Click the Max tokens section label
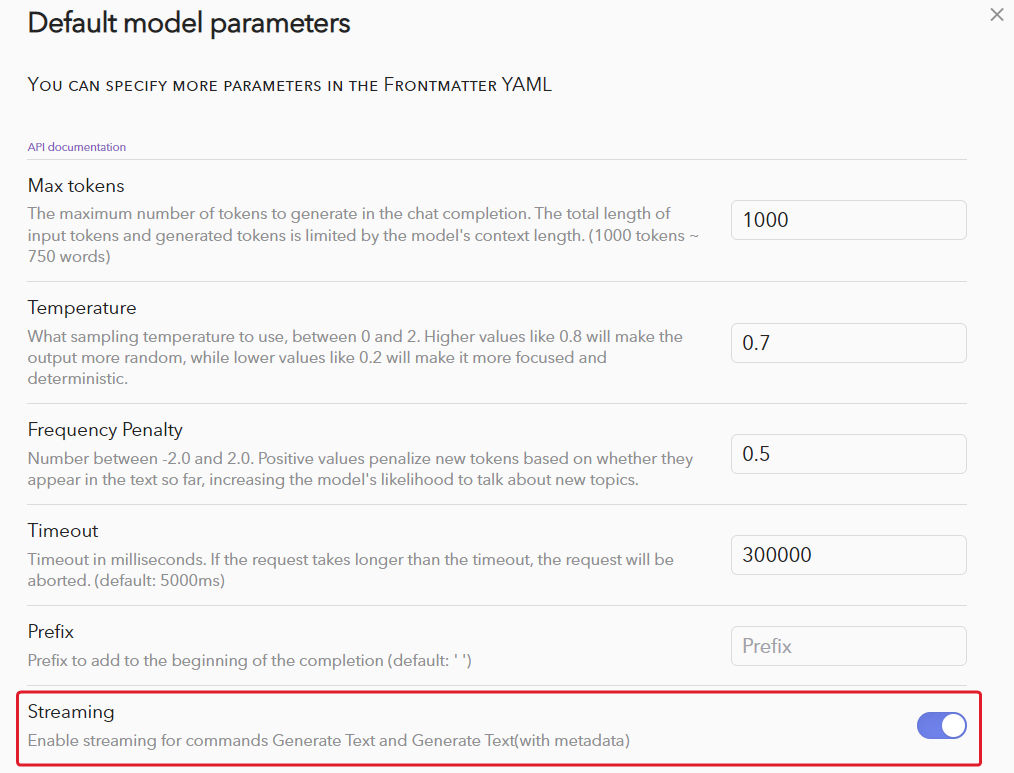 76,185
